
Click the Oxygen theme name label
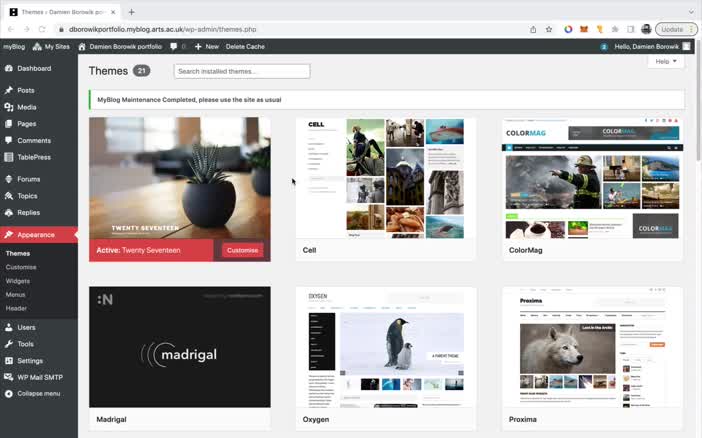tap(316, 420)
